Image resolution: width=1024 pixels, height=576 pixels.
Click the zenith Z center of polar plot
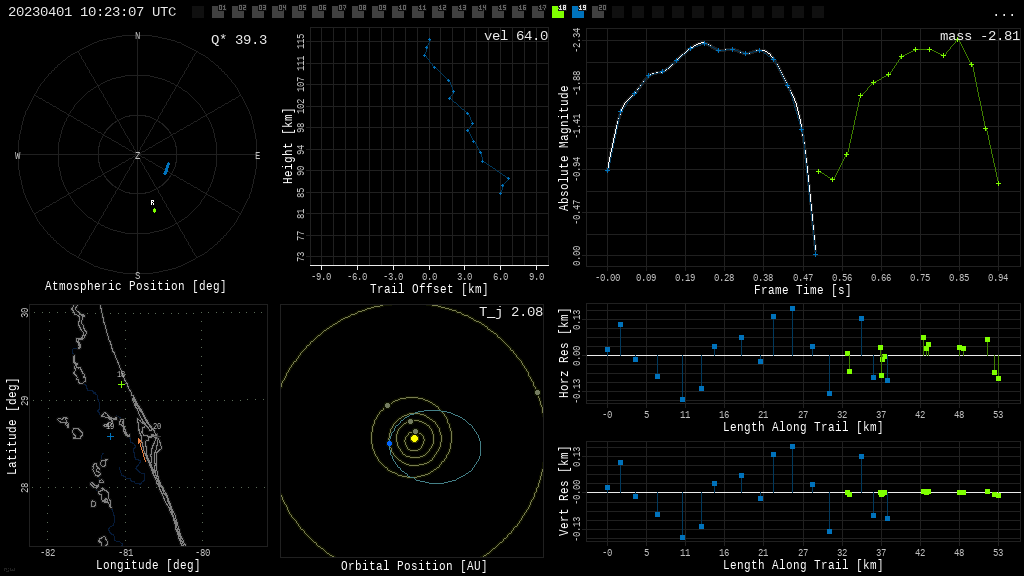[x=138, y=156]
